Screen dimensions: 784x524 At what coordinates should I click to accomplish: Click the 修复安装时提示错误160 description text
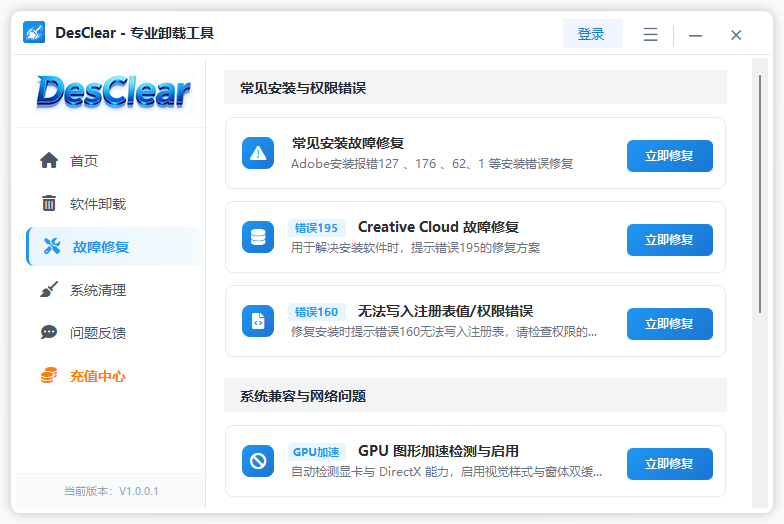(444, 332)
